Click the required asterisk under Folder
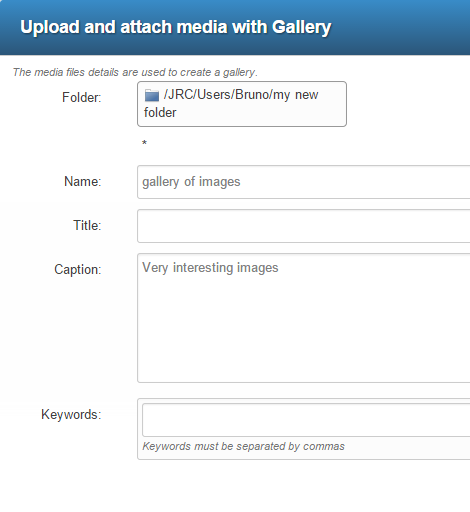 click(144, 143)
